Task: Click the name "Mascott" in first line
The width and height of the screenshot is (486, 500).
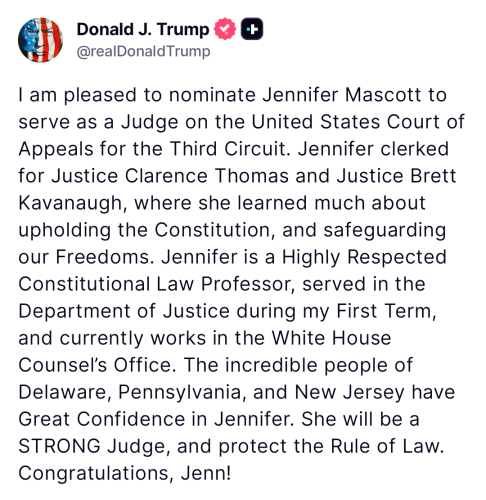Action: [383, 95]
